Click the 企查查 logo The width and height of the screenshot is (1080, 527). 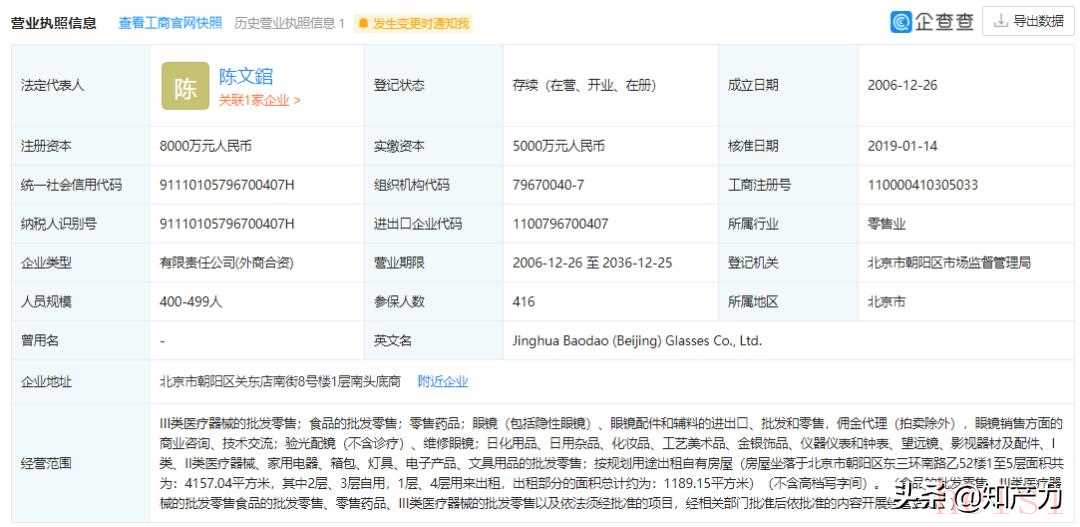click(932, 21)
